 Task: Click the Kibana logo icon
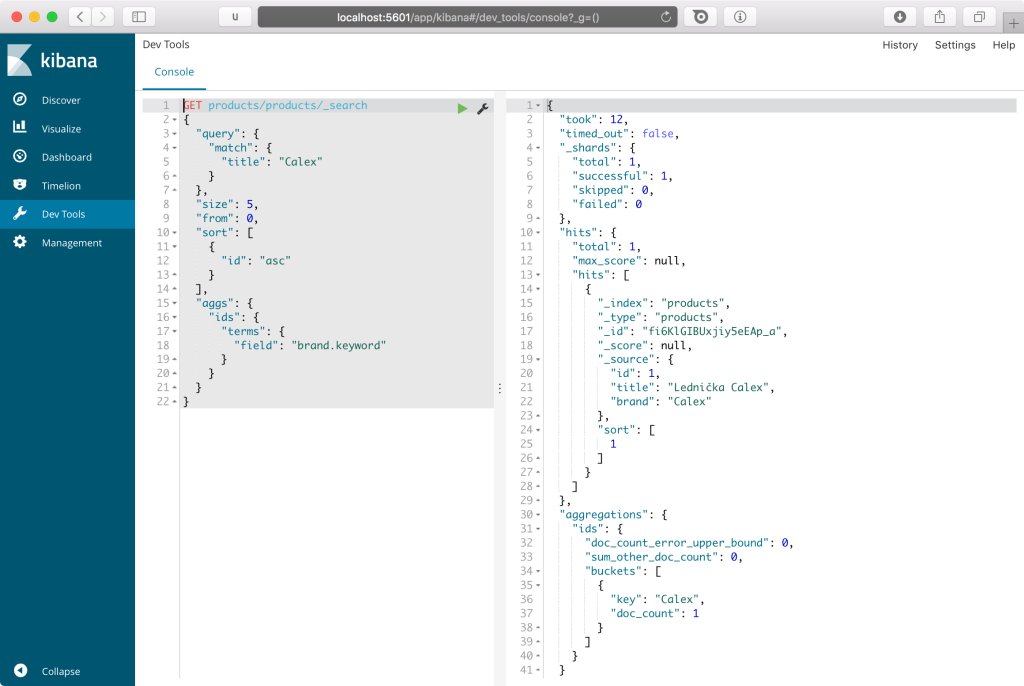pyautogui.click(x=19, y=60)
